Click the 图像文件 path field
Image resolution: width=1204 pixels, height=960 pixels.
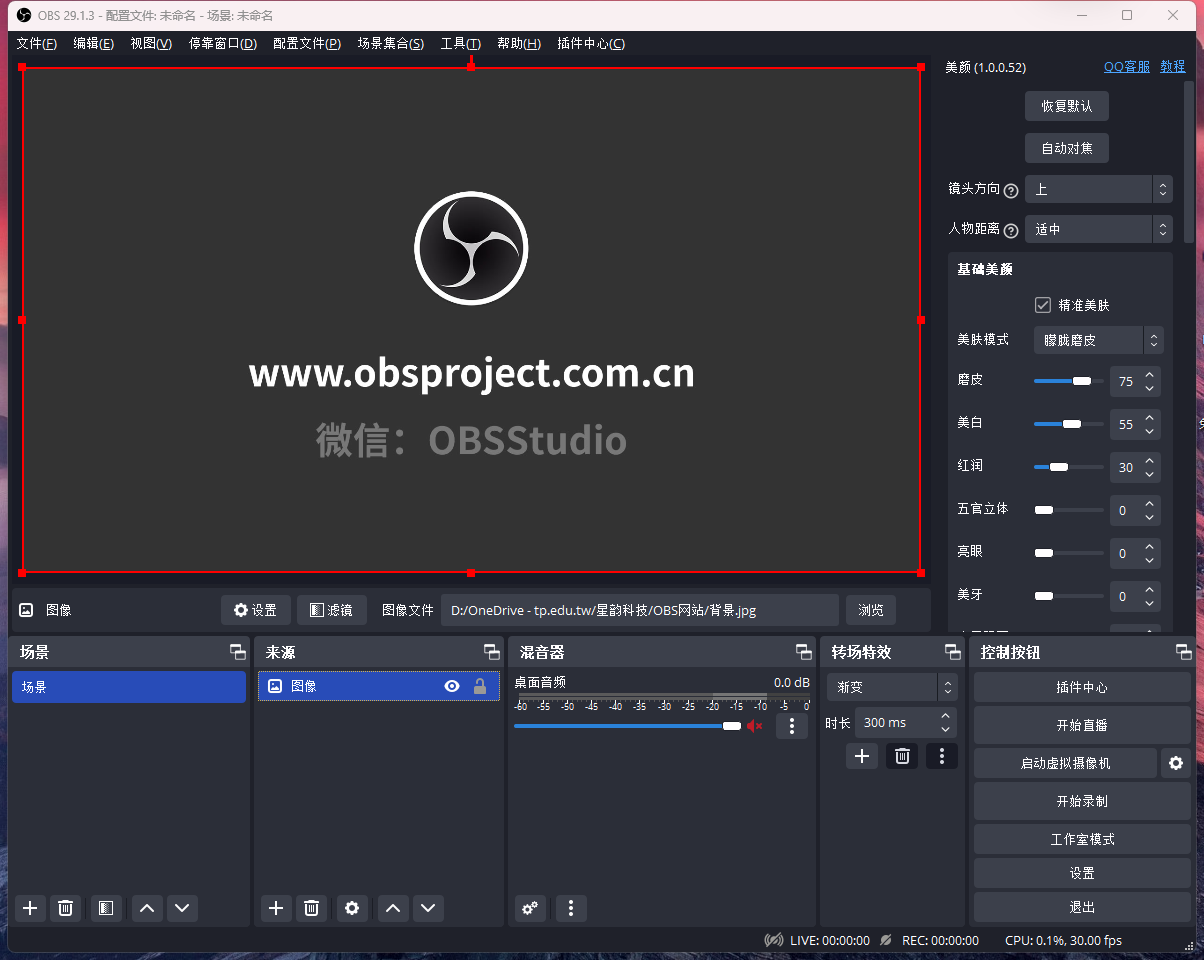click(x=640, y=610)
